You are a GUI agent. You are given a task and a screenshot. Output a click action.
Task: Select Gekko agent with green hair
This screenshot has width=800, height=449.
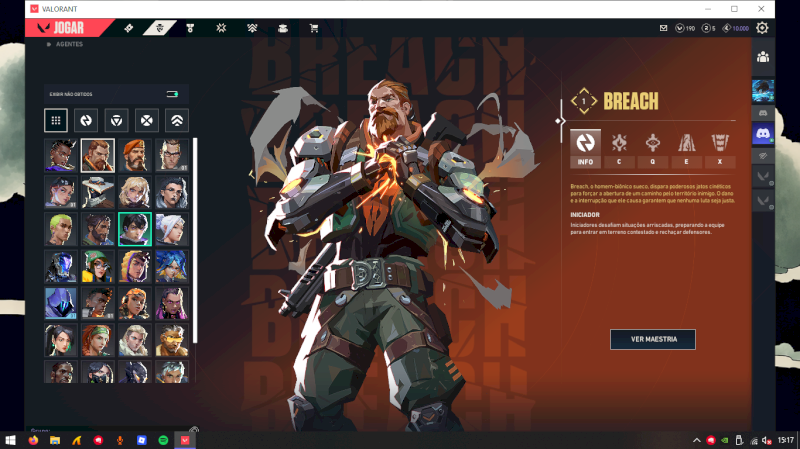pos(61,230)
